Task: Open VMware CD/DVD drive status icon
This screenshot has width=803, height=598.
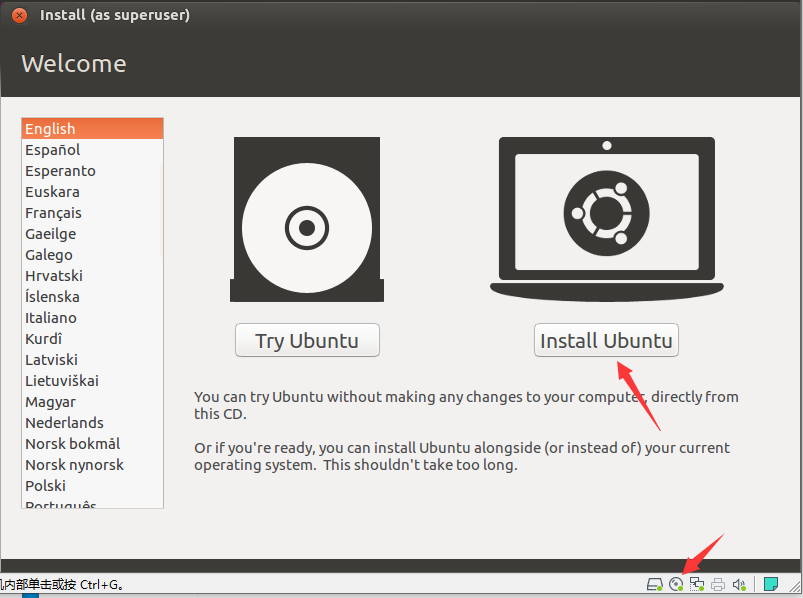Action: click(x=676, y=584)
